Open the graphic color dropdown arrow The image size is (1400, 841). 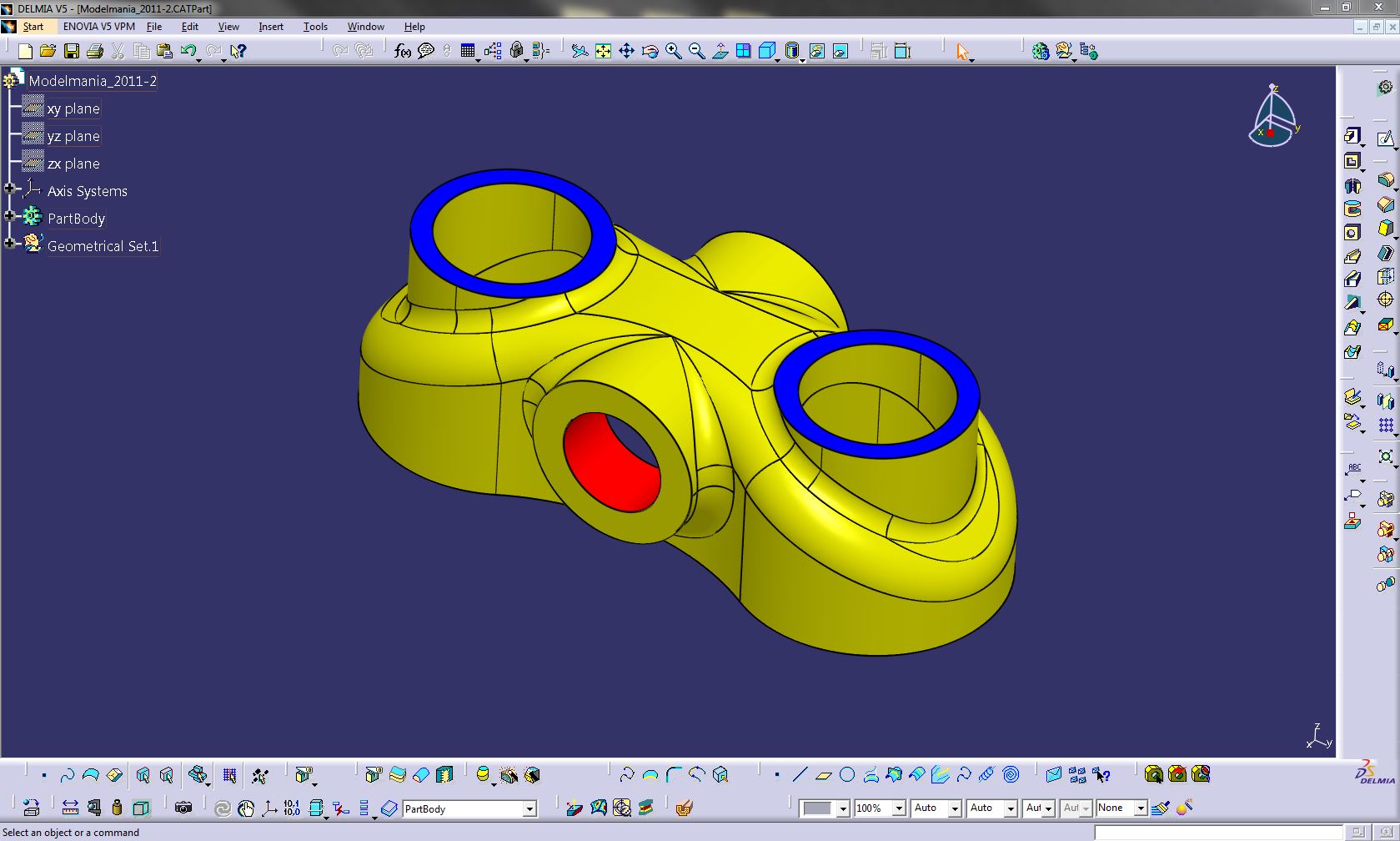tap(843, 808)
